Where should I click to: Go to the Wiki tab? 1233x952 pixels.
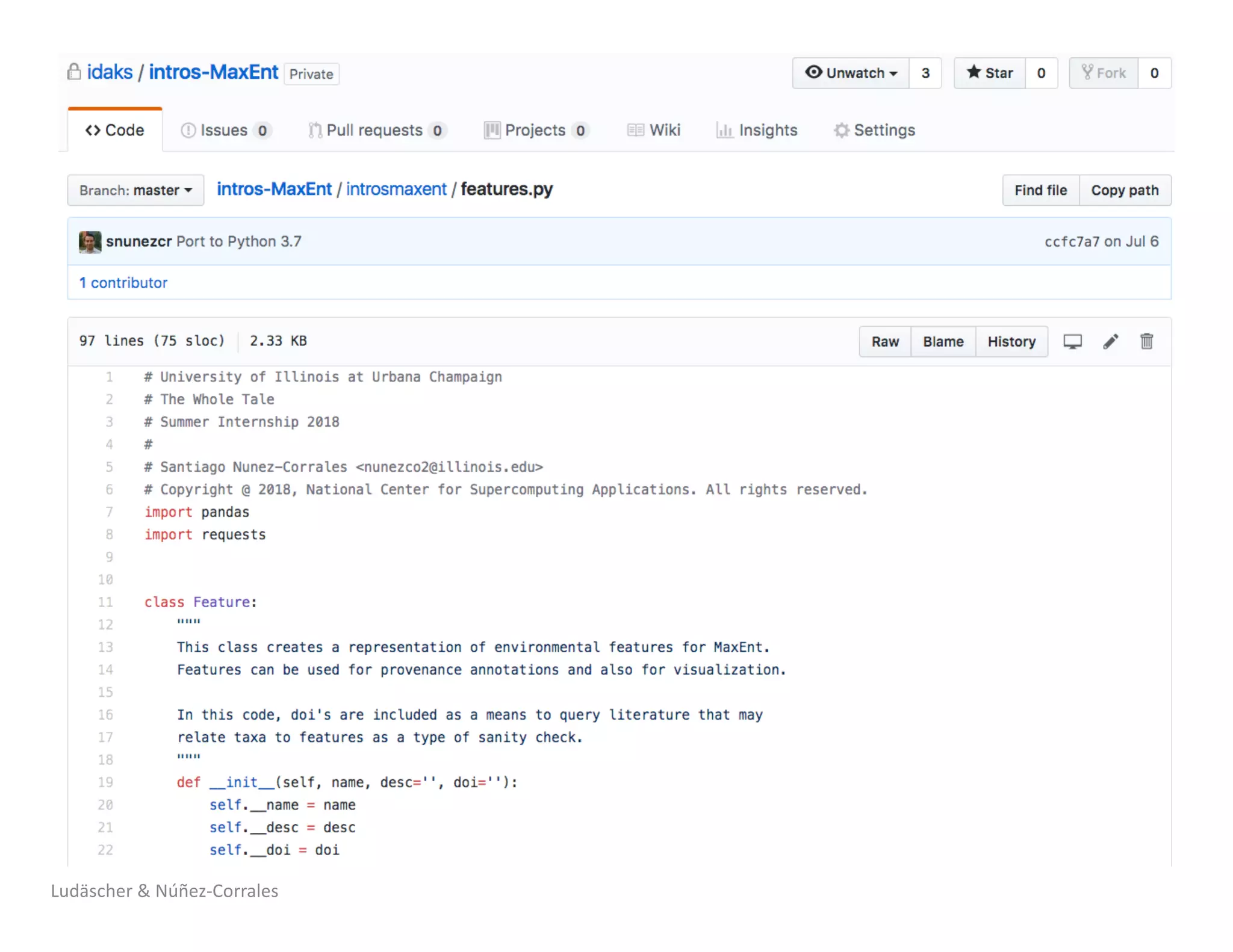[654, 130]
